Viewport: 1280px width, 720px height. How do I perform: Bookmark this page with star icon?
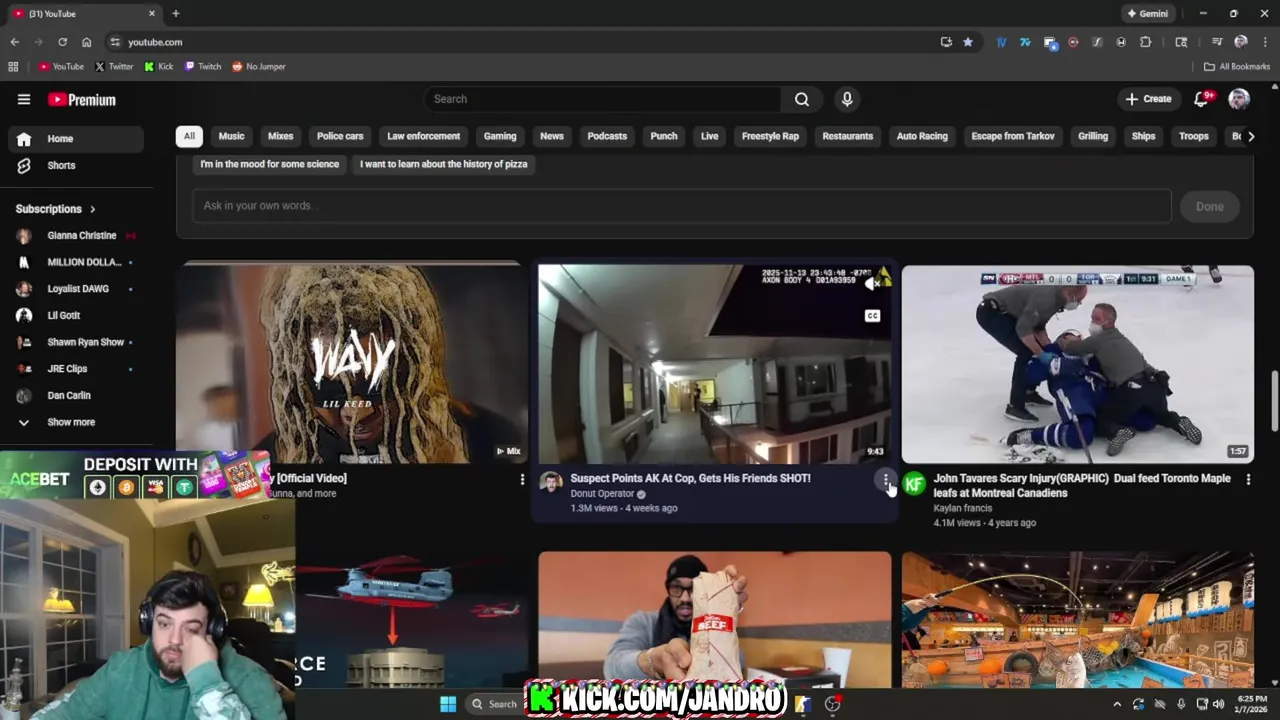pos(968,42)
